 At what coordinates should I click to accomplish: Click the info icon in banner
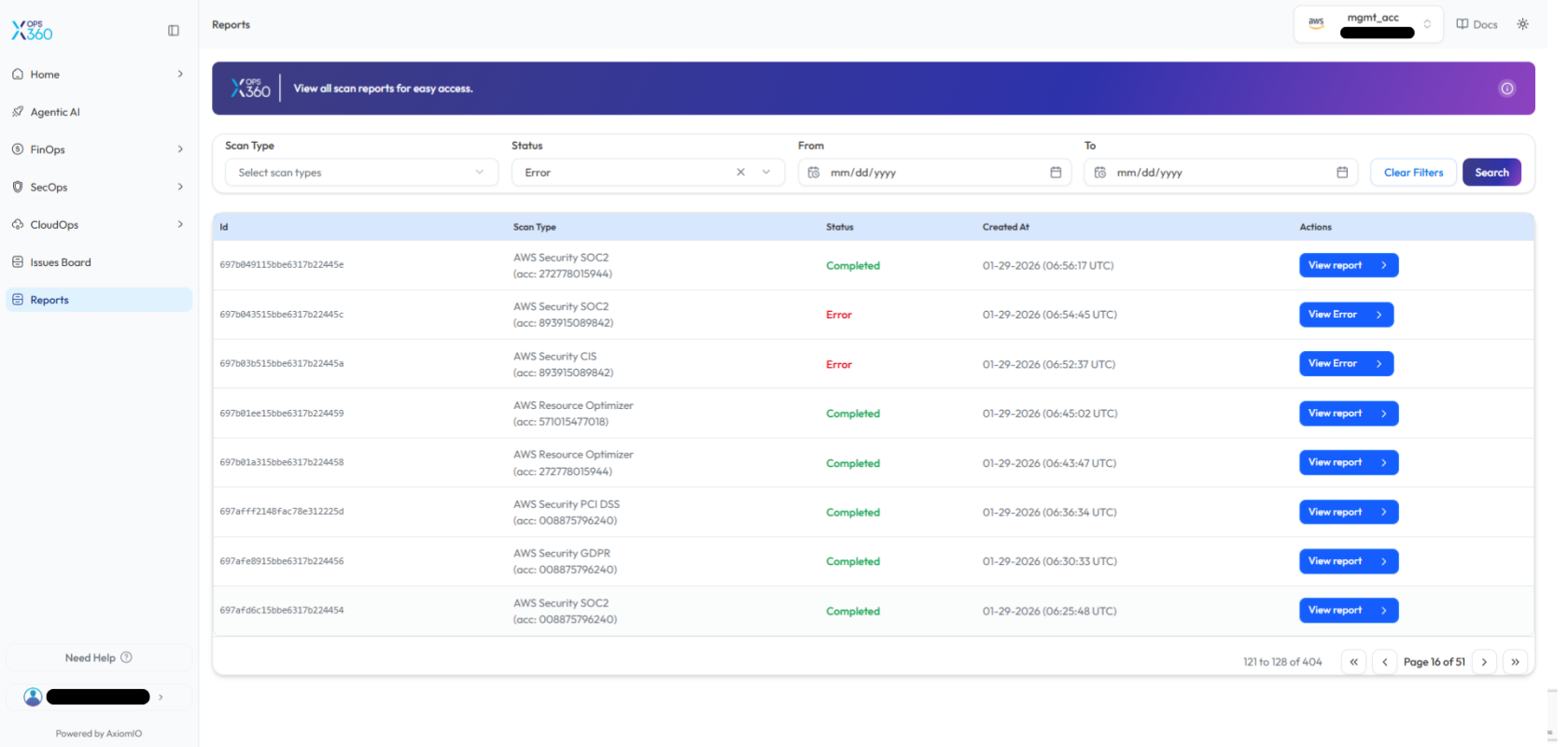coord(1506,89)
